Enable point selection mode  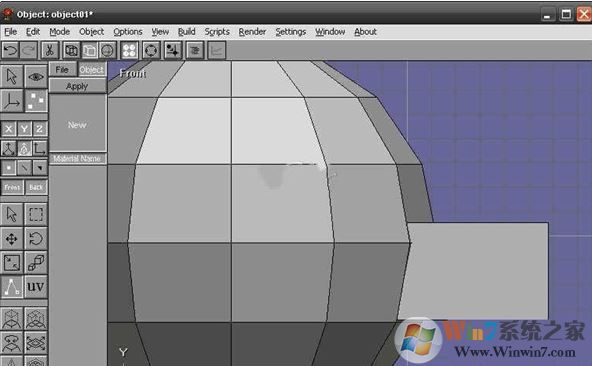click(x=9, y=168)
